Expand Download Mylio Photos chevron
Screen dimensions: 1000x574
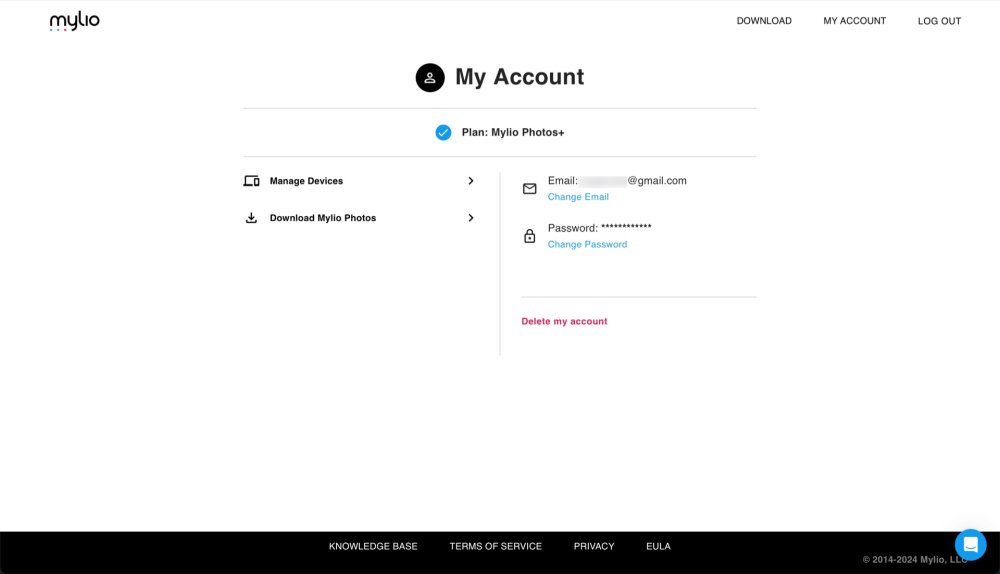click(471, 218)
